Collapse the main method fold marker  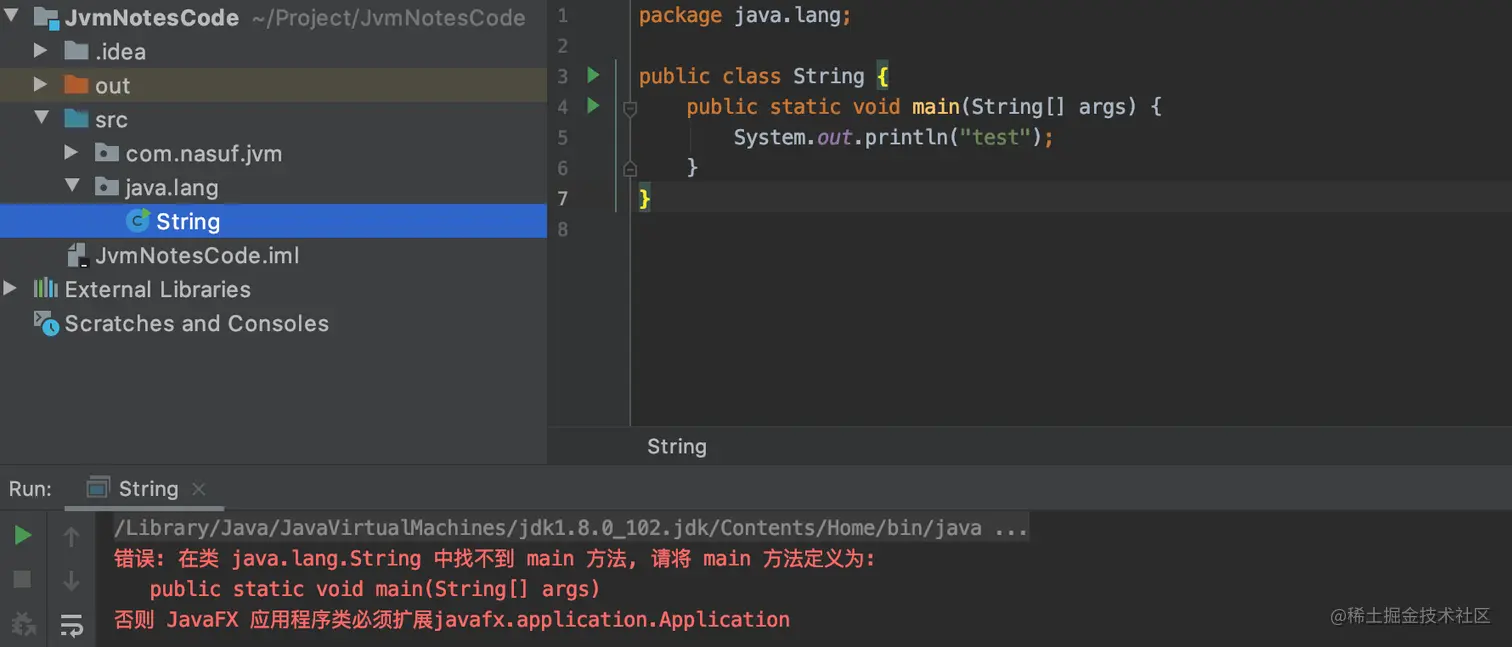[x=630, y=108]
